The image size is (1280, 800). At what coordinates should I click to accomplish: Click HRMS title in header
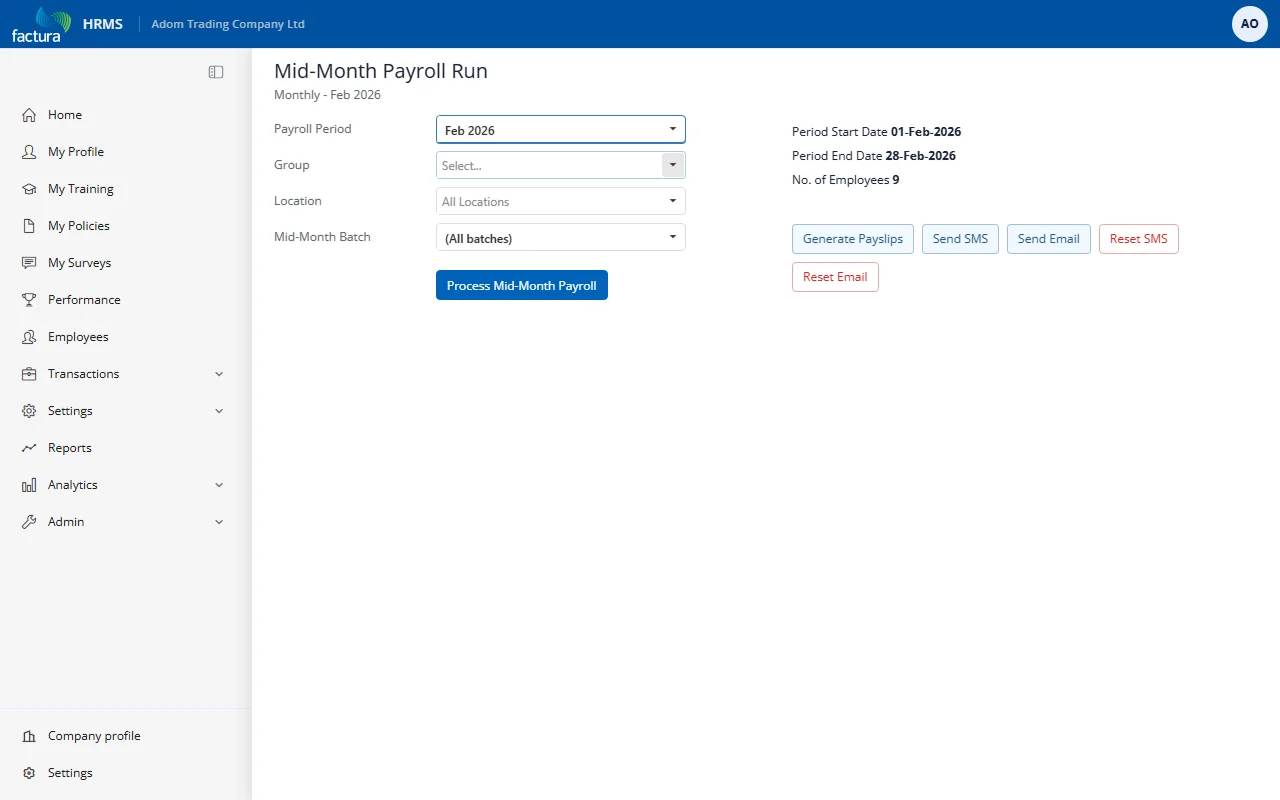click(103, 24)
